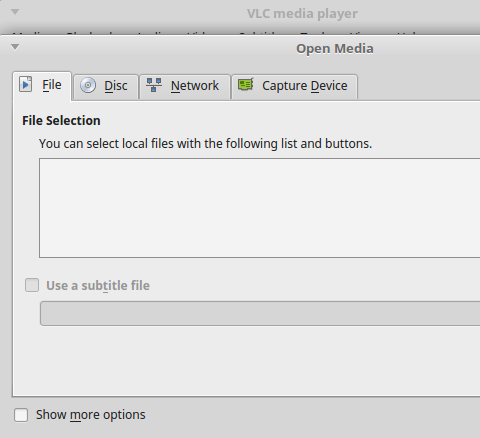The width and height of the screenshot is (480, 438).
Task: Tick the Use a subtitle file checkbox
Action: point(32,285)
